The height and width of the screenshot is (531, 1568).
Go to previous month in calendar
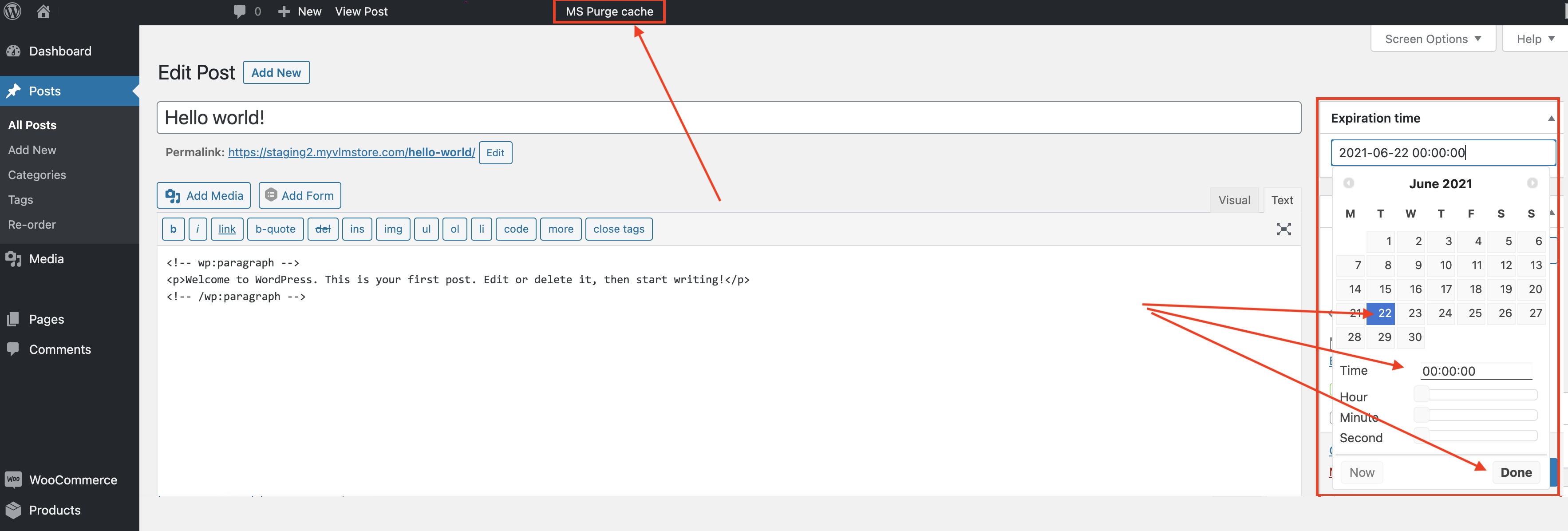(x=1348, y=183)
